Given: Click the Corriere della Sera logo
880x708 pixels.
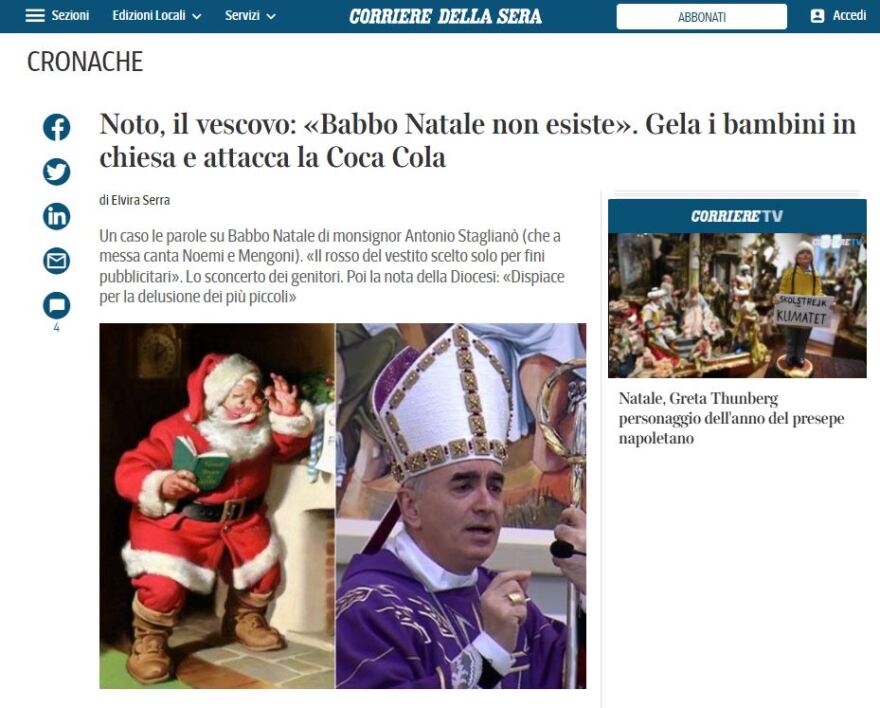Looking at the screenshot, I should (x=445, y=16).
